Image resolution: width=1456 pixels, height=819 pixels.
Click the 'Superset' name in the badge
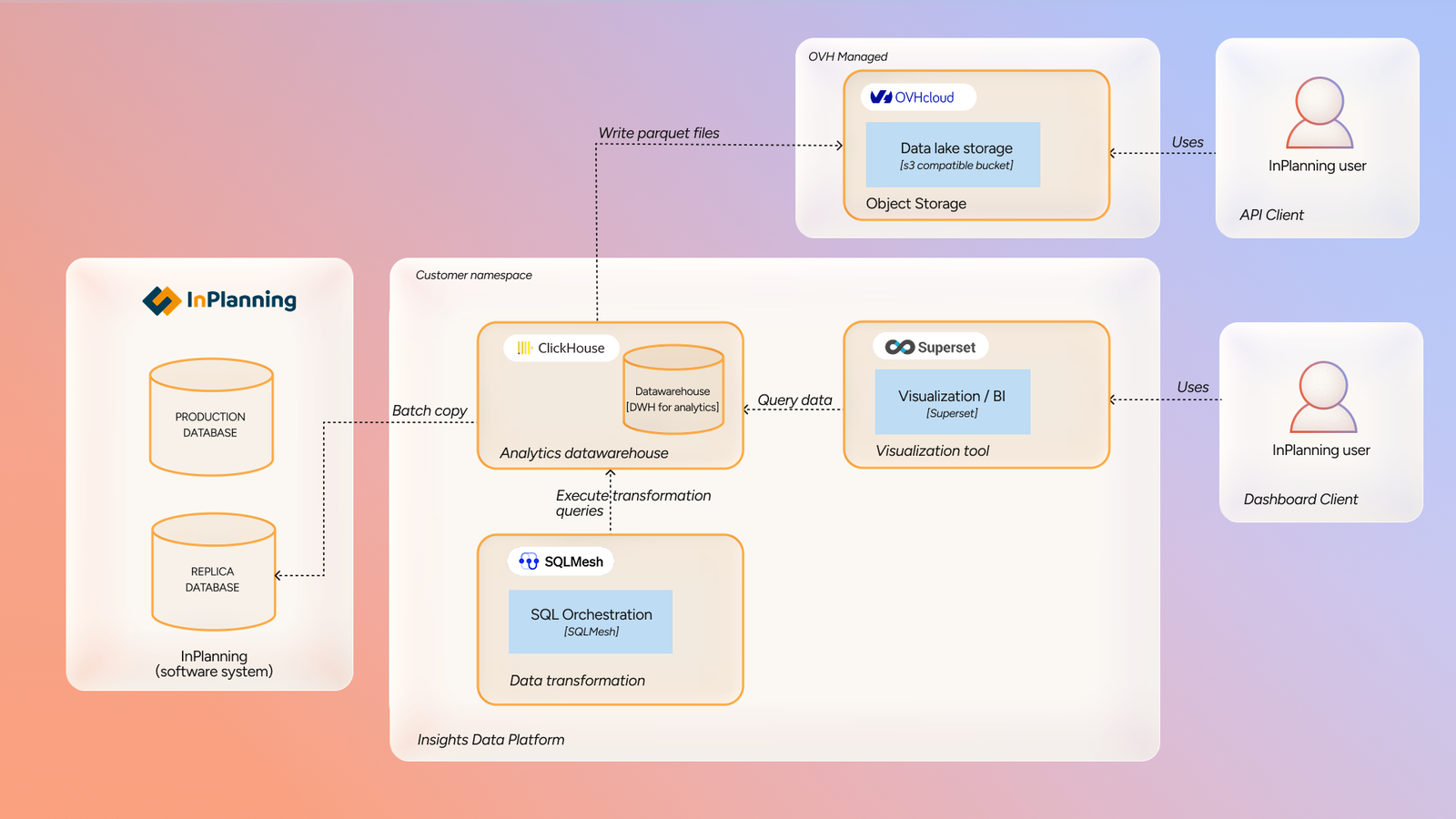coord(946,348)
